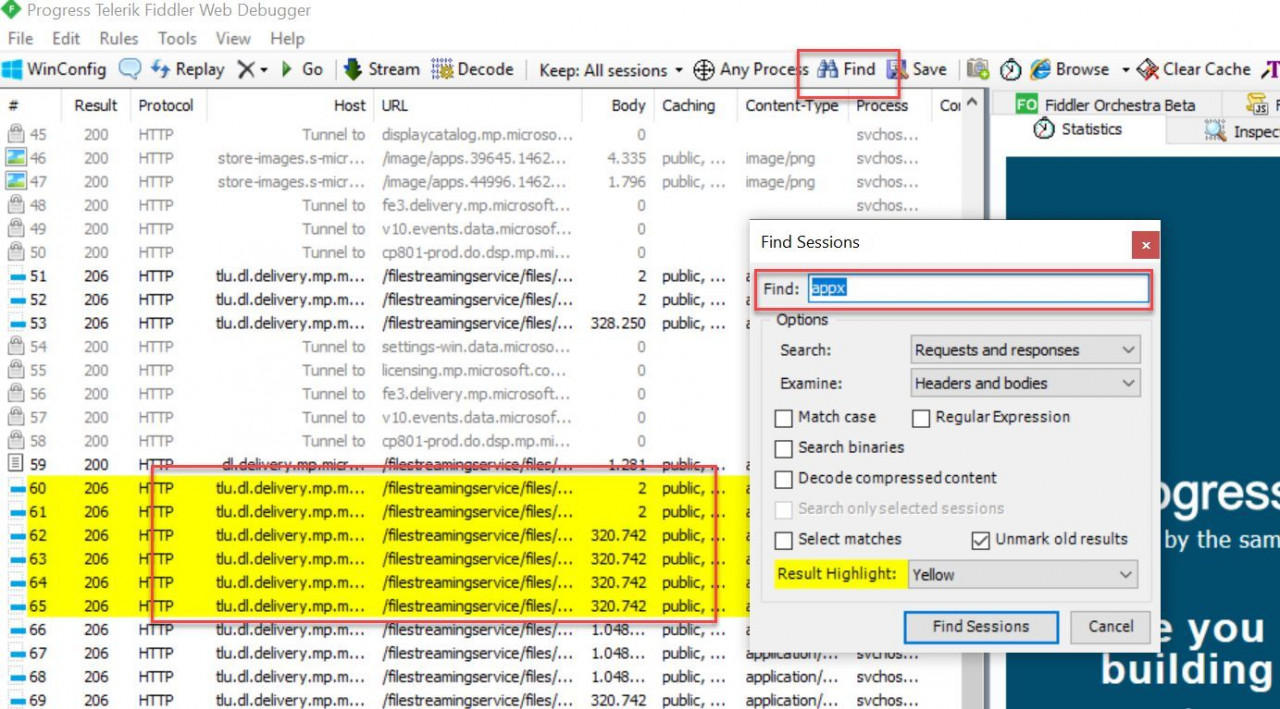Click the lock icon of session 45

point(15,134)
